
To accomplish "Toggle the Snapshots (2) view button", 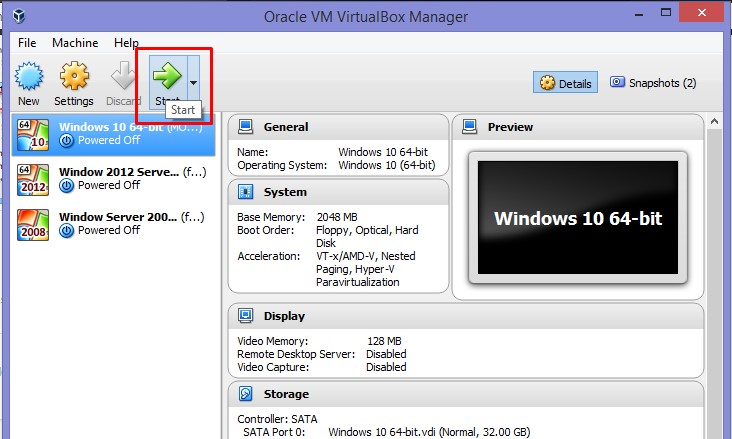I will (653, 83).
